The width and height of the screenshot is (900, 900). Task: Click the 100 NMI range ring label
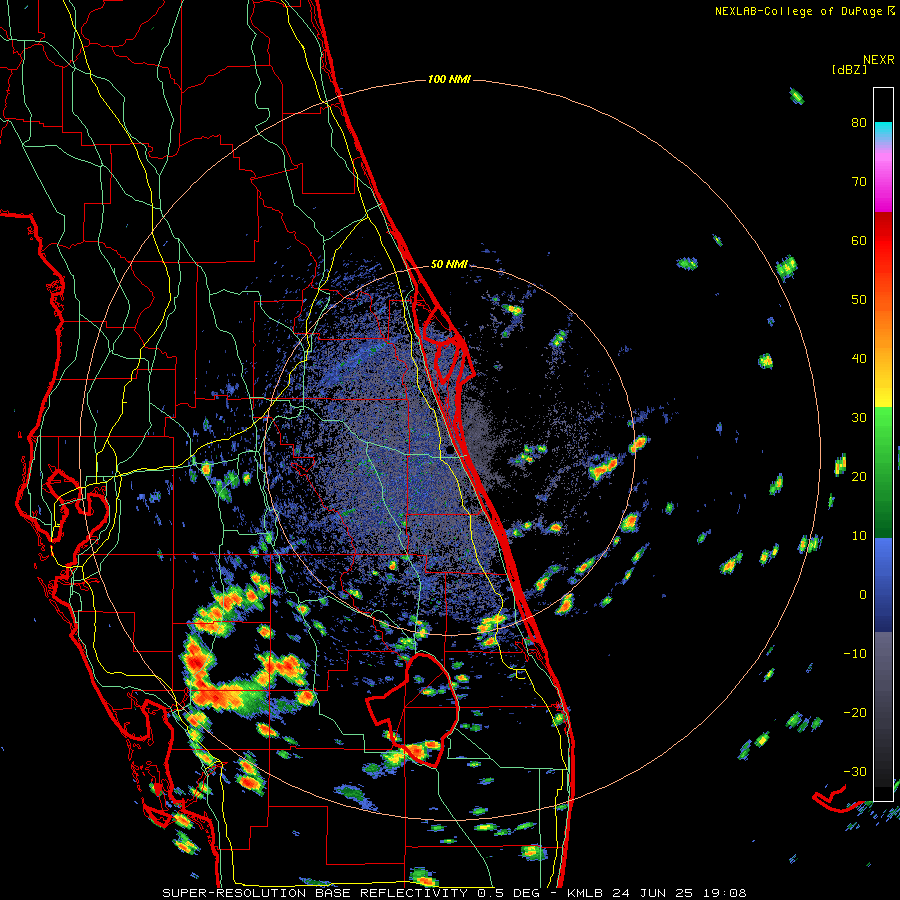pyautogui.click(x=449, y=79)
